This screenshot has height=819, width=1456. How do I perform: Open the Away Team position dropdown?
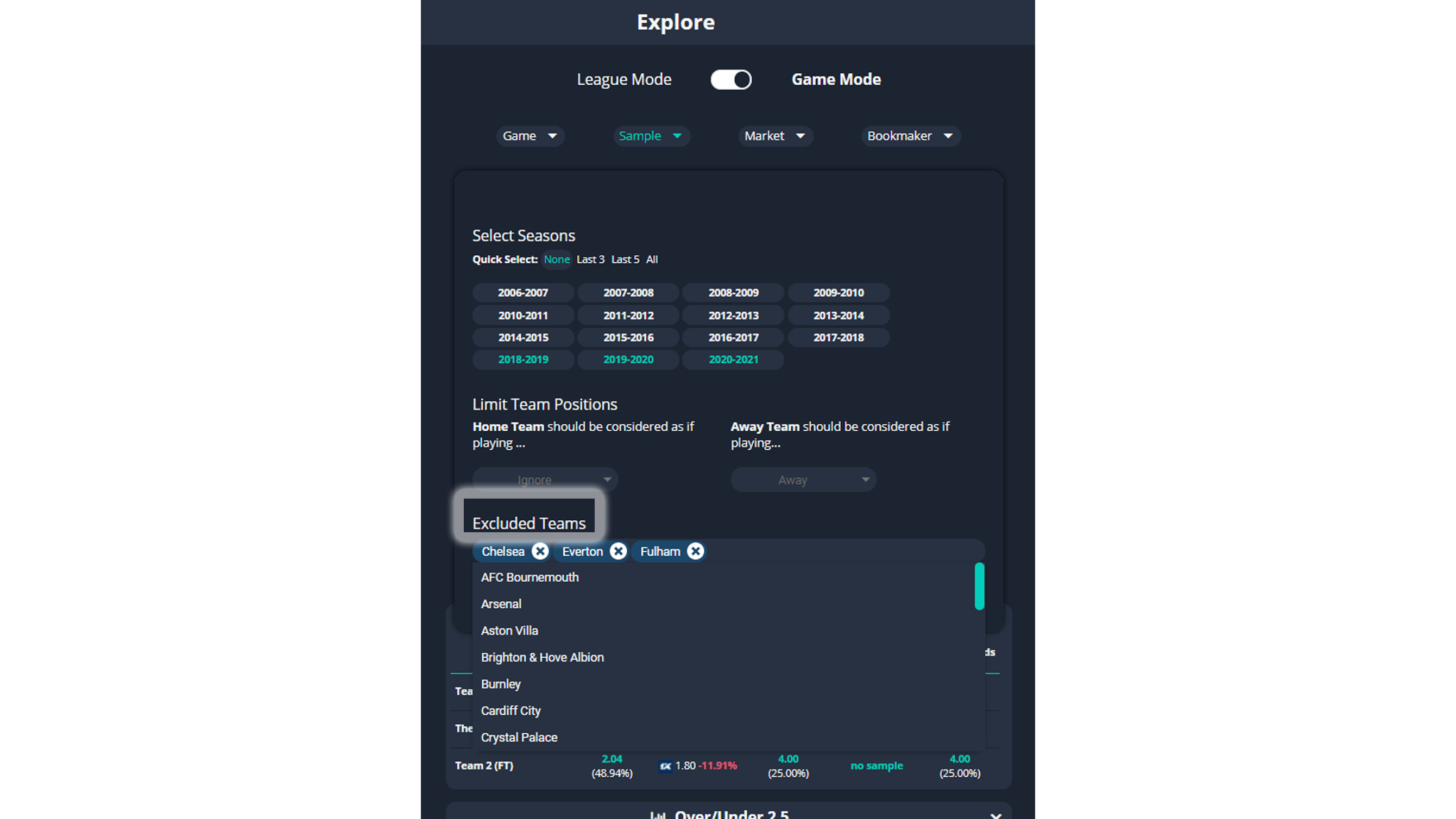click(x=803, y=480)
